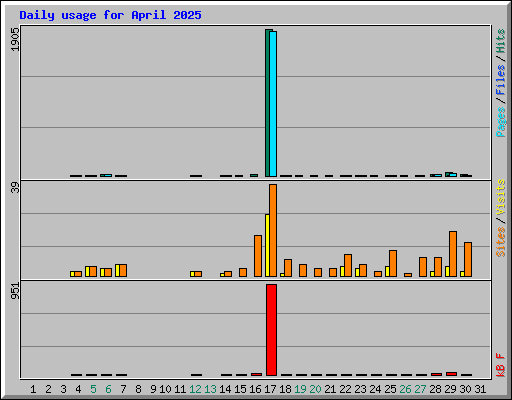Click green weekend day 12 on the axis

click(195, 389)
